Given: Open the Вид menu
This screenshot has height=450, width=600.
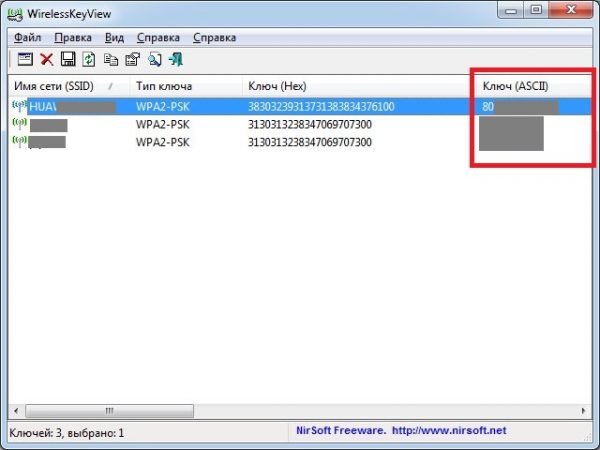Looking at the screenshot, I should (114, 38).
